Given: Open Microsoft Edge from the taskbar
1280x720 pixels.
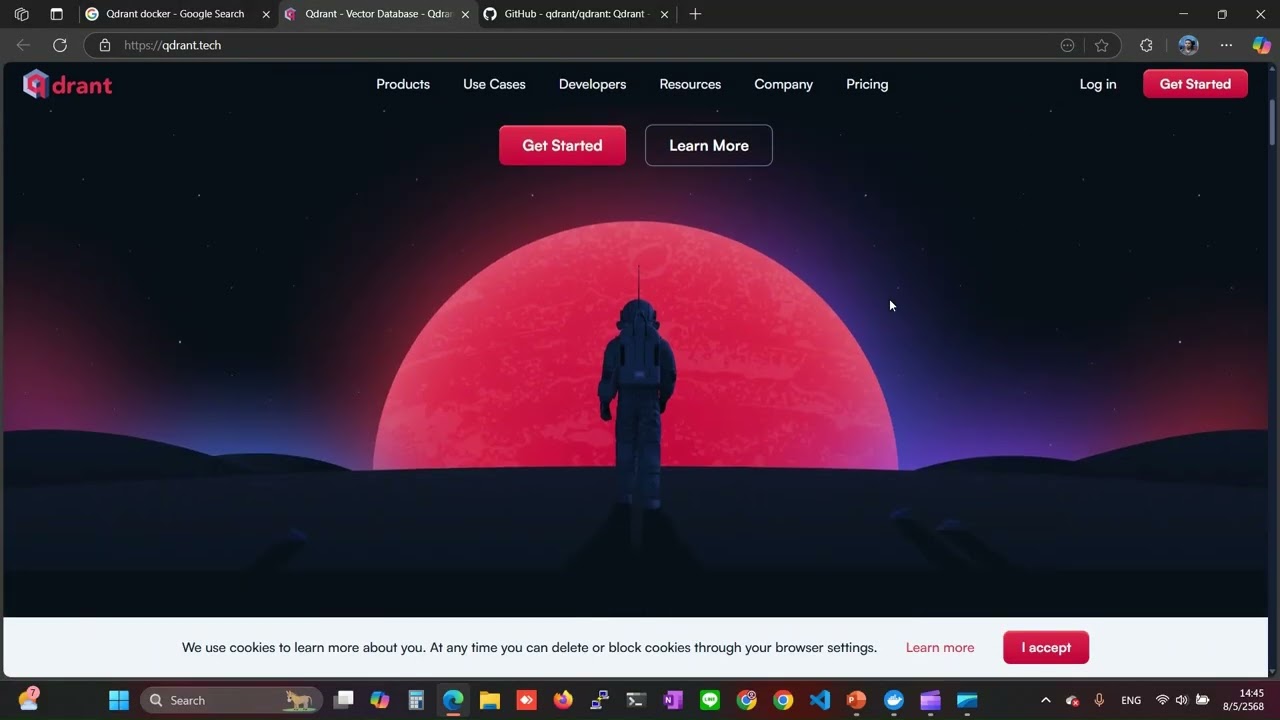Looking at the screenshot, I should pyautogui.click(x=453, y=700).
